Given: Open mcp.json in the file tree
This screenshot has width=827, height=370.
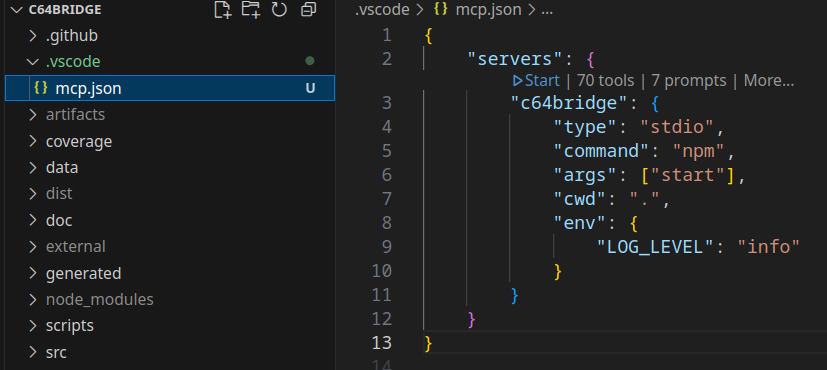Looking at the screenshot, I should [169, 88].
